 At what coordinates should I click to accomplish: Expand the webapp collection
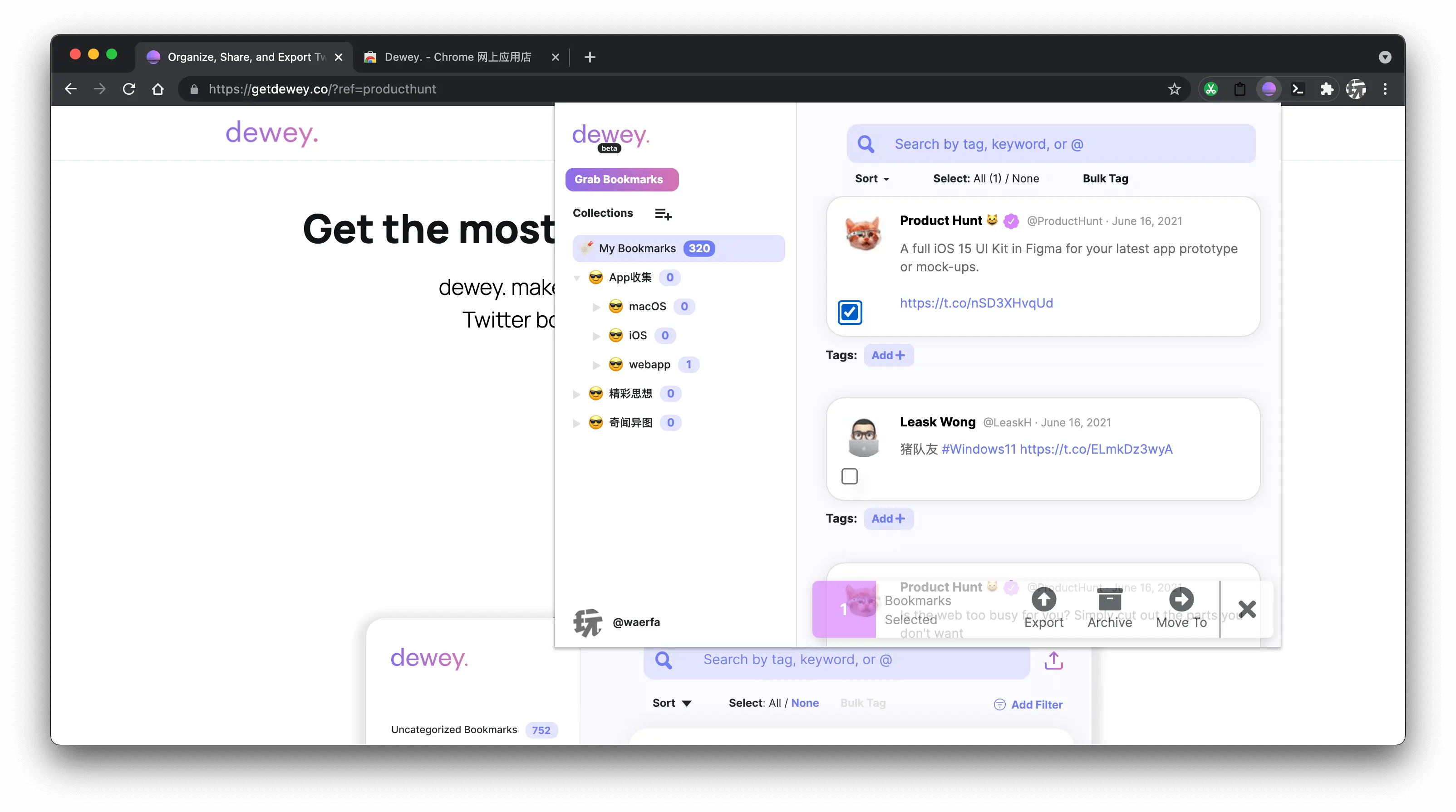(x=596, y=365)
